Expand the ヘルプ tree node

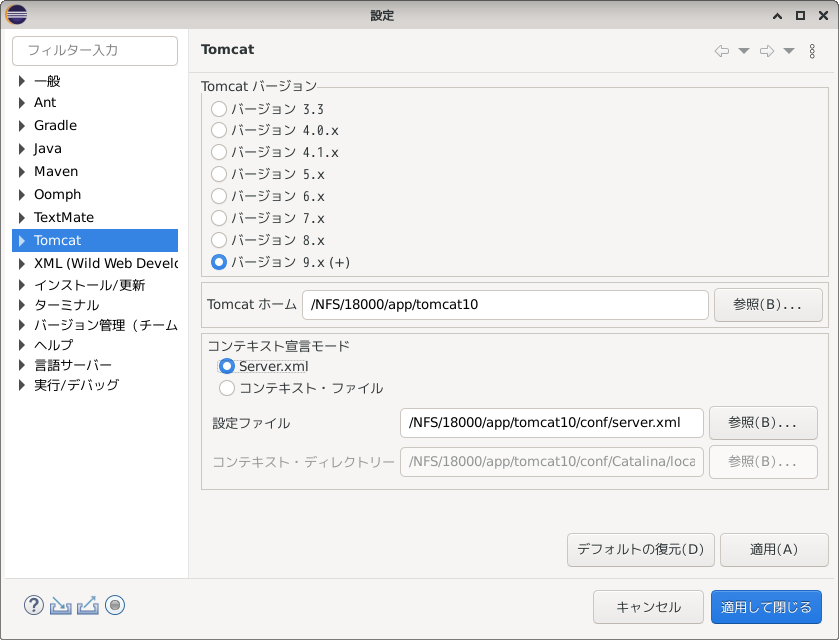click(21, 345)
